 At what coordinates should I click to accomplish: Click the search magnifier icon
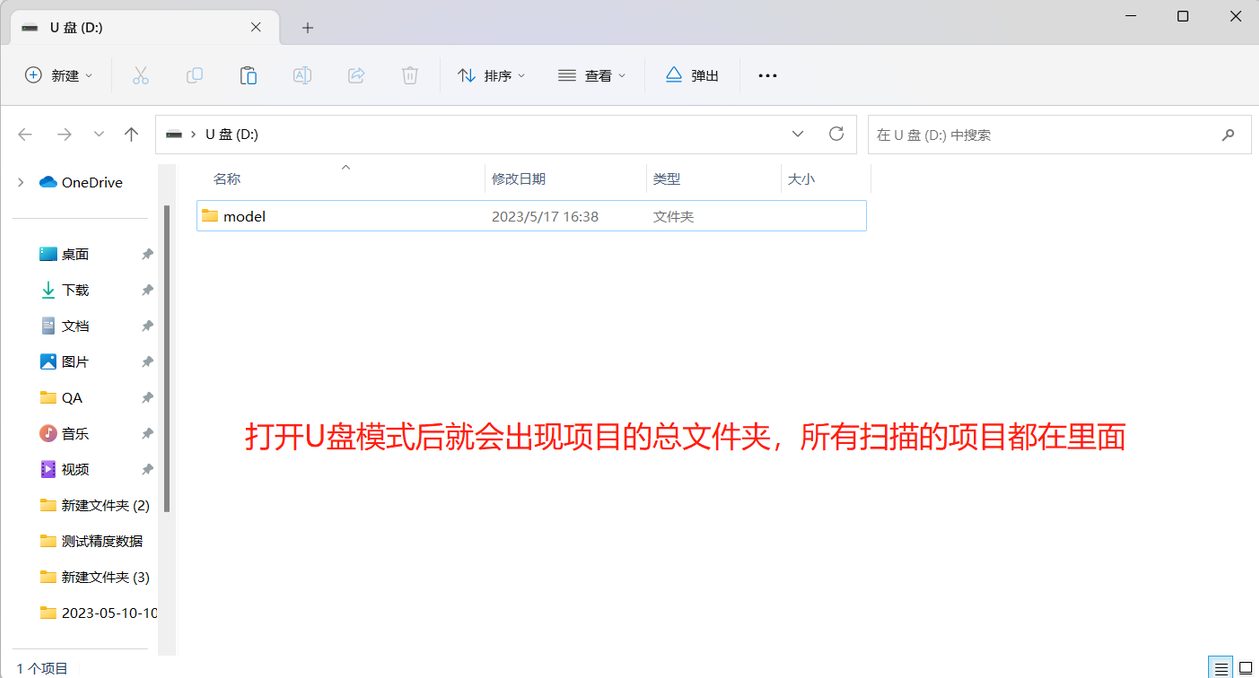click(x=1228, y=135)
